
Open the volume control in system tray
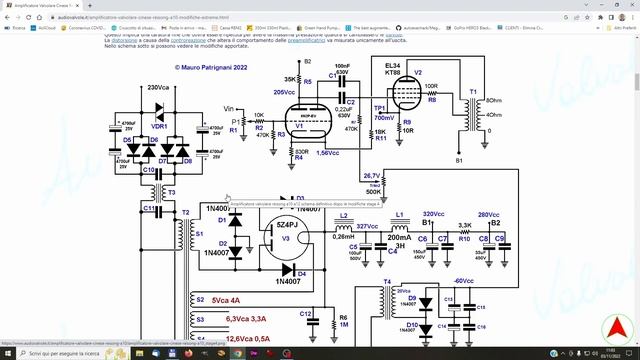(595, 353)
